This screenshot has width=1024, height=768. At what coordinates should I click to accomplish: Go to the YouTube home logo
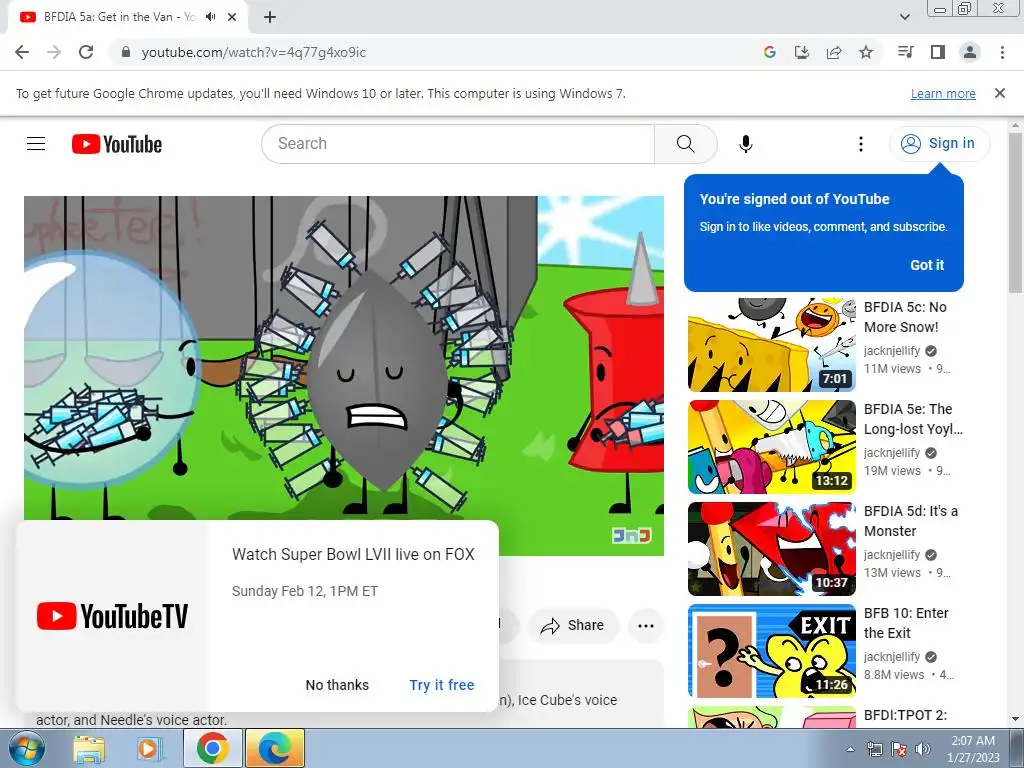tap(117, 144)
